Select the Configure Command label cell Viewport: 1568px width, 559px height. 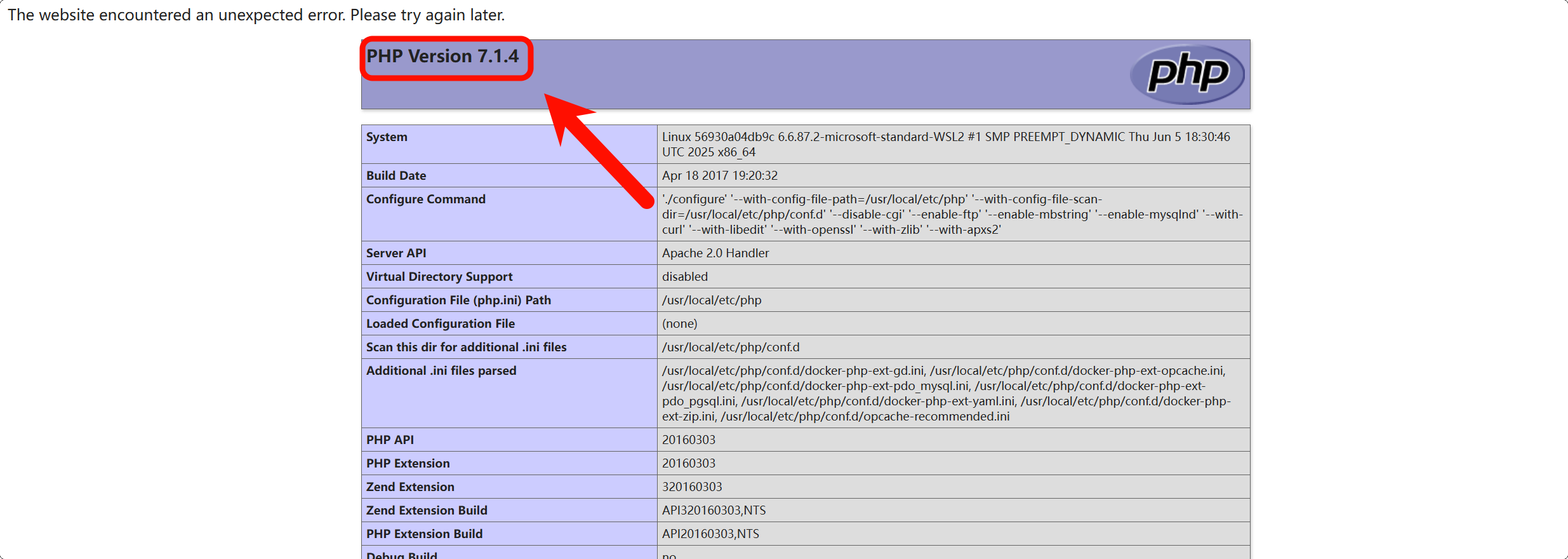click(x=425, y=199)
